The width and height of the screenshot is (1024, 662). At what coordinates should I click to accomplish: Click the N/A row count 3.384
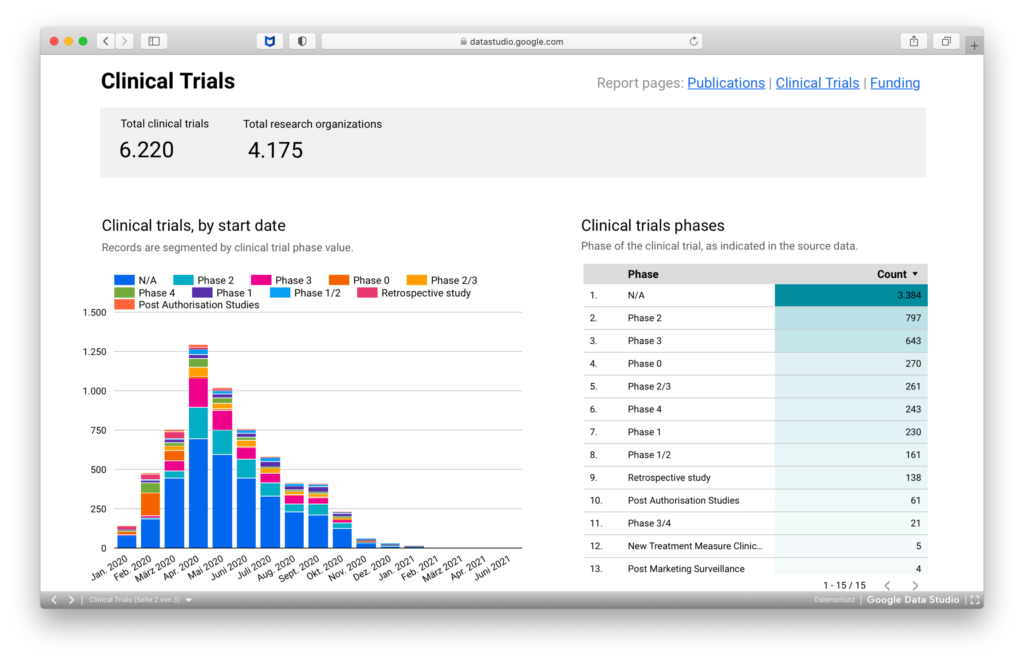pyautogui.click(x=908, y=295)
